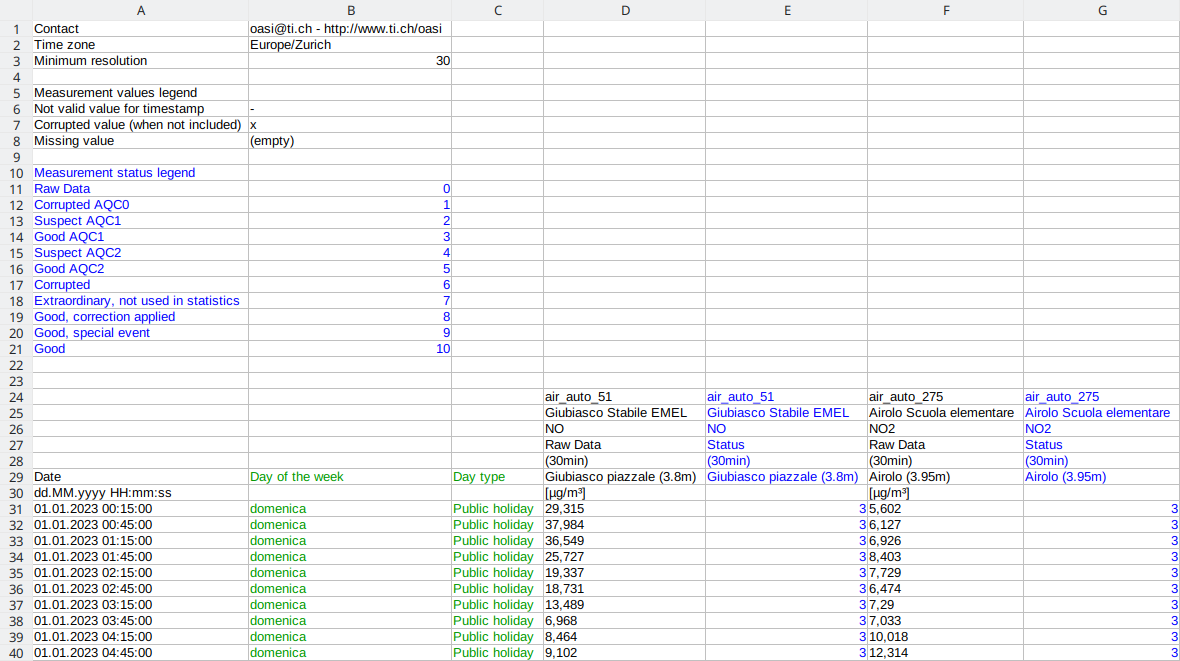Click 'Raw Data' cell in column F

pos(945,444)
